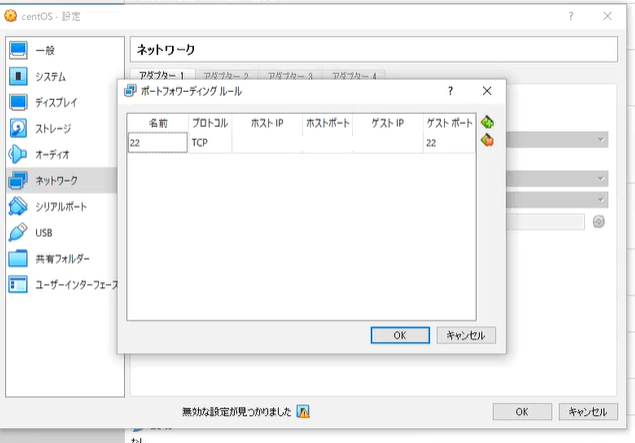The width and height of the screenshot is (635, 443).
Task: Click 無効な設定が見つかりました warning text
Action: click(237, 412)
